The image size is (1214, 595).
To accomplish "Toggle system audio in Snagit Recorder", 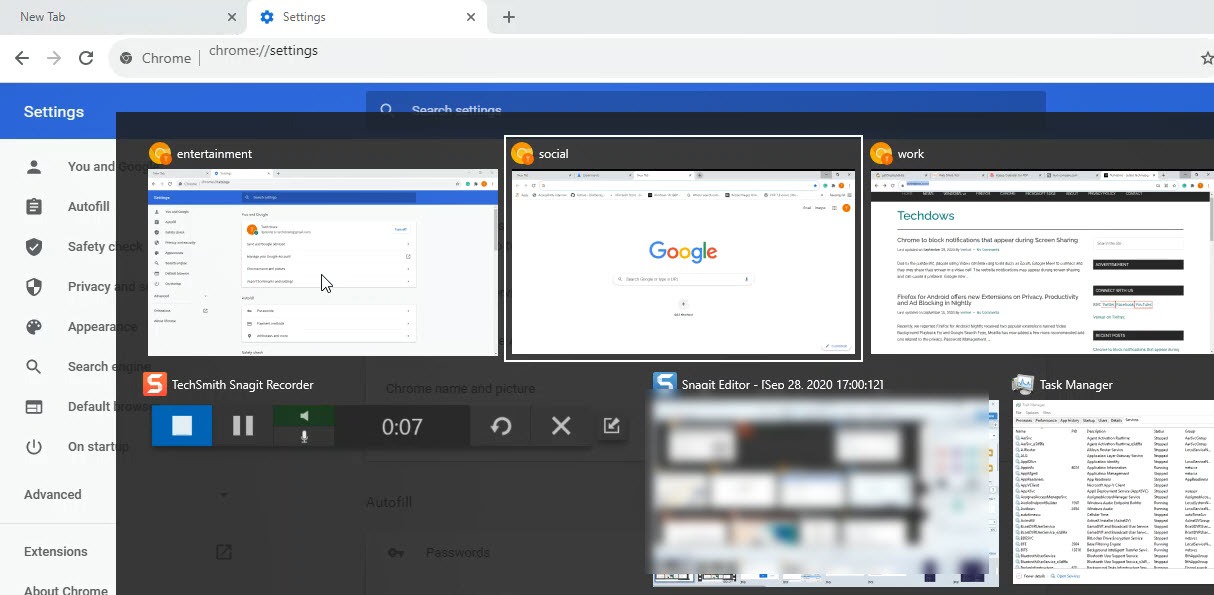I will [304, 416].
